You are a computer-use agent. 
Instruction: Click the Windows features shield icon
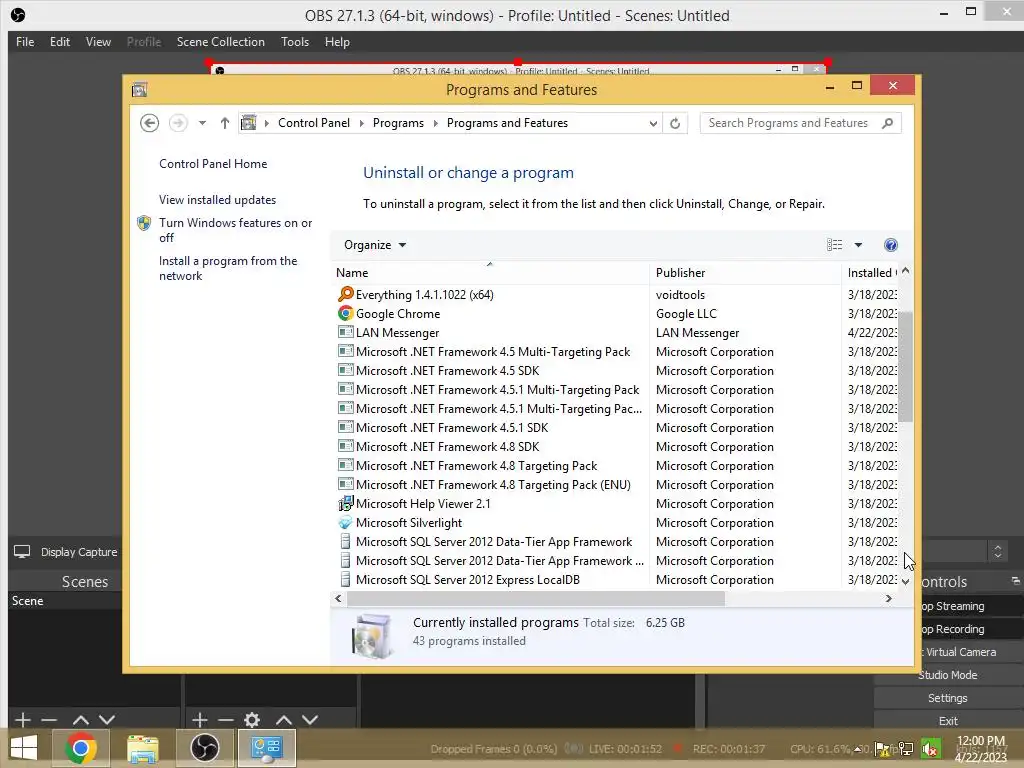[x=144, y=223]
